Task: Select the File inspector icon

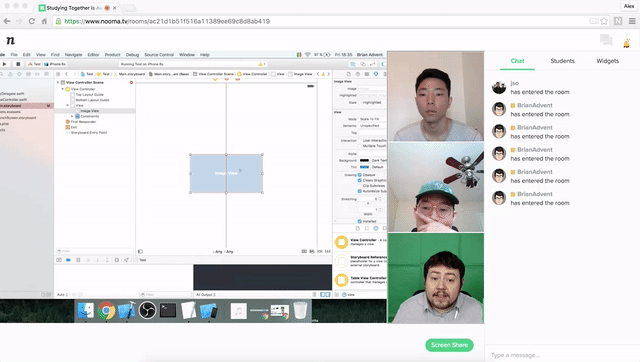Action: tap(349, 74)
